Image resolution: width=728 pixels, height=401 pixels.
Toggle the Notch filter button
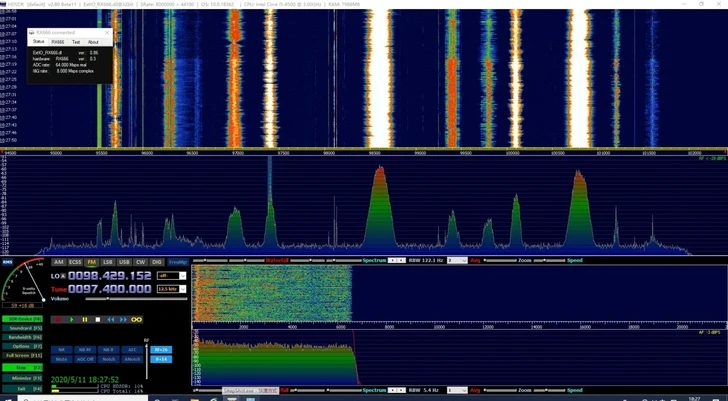pos(109,359)
